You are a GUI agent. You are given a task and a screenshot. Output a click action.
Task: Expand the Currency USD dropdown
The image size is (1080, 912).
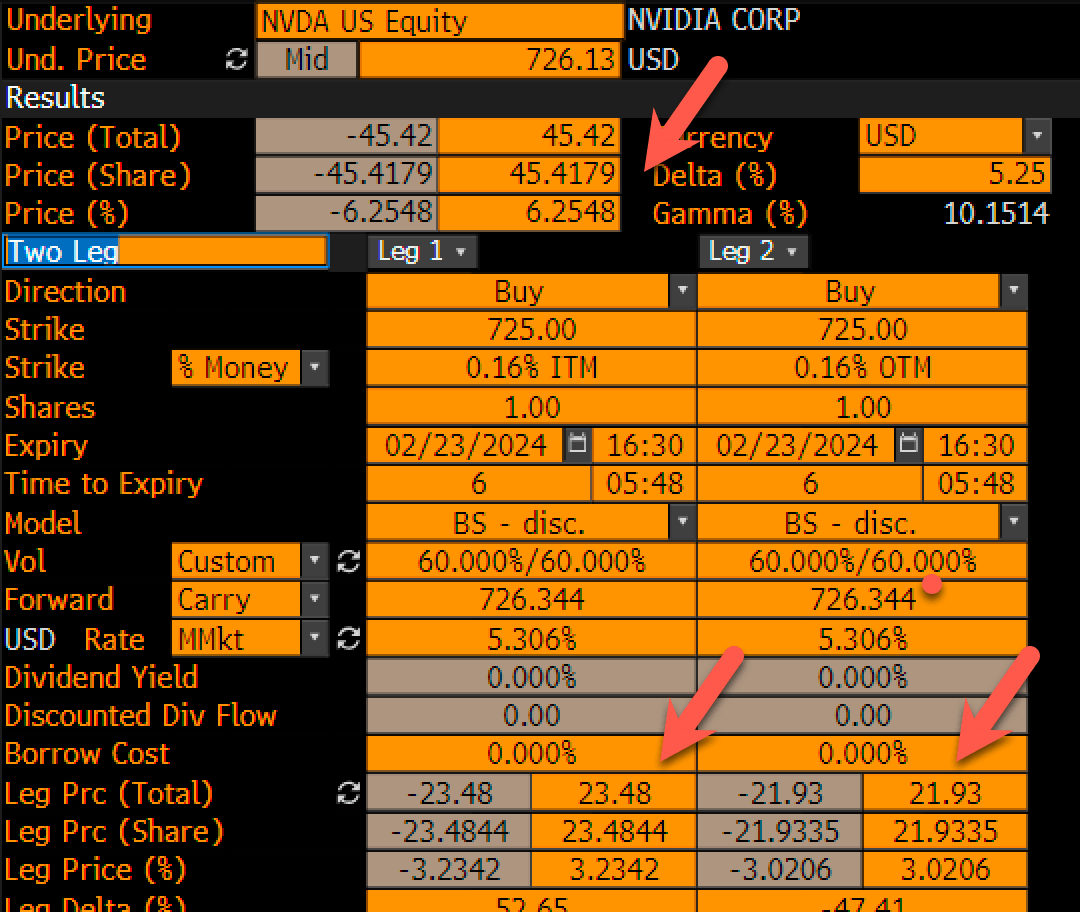coord(1037,136)
